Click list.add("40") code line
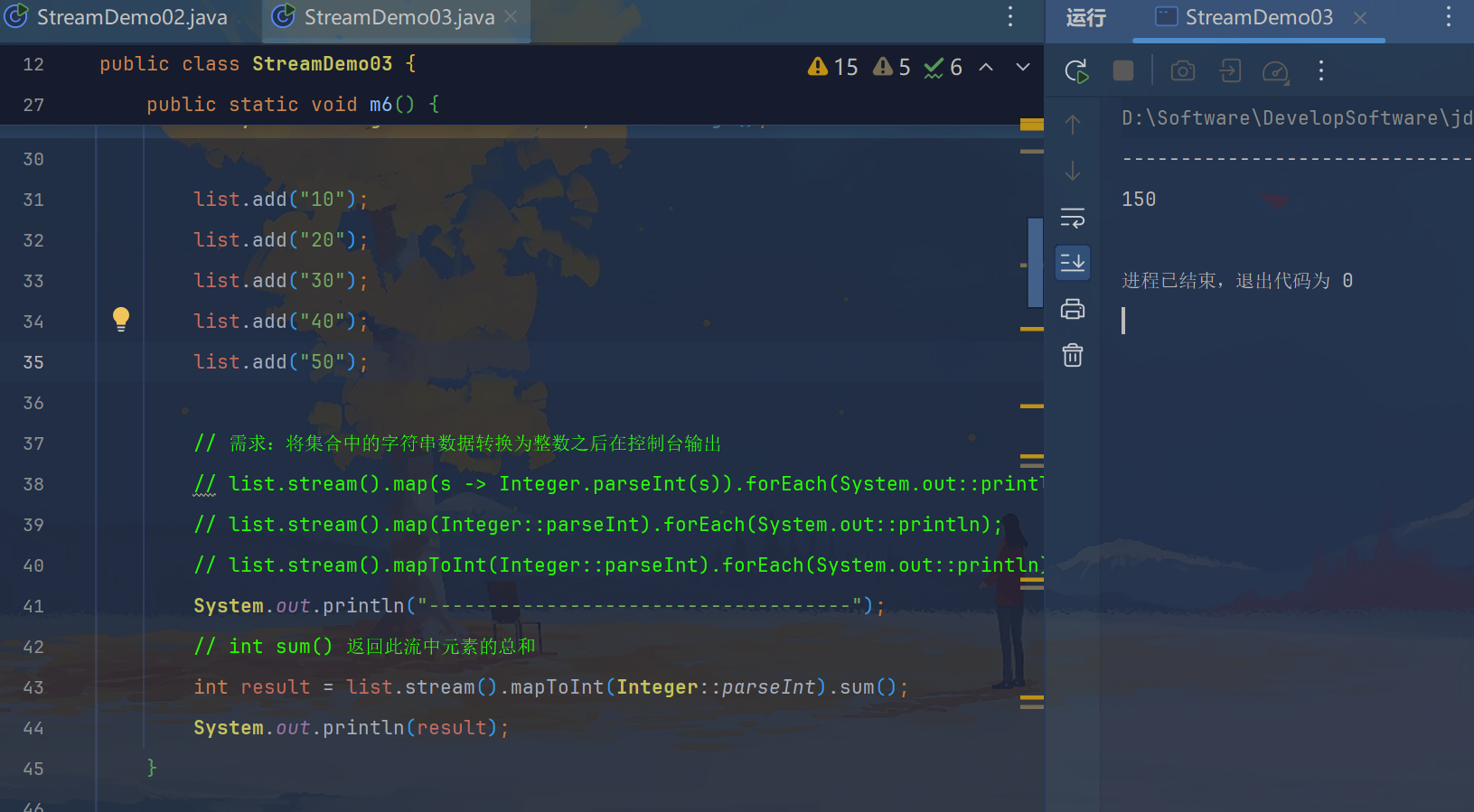1474x812 pixels. click(x=281, y=322)
